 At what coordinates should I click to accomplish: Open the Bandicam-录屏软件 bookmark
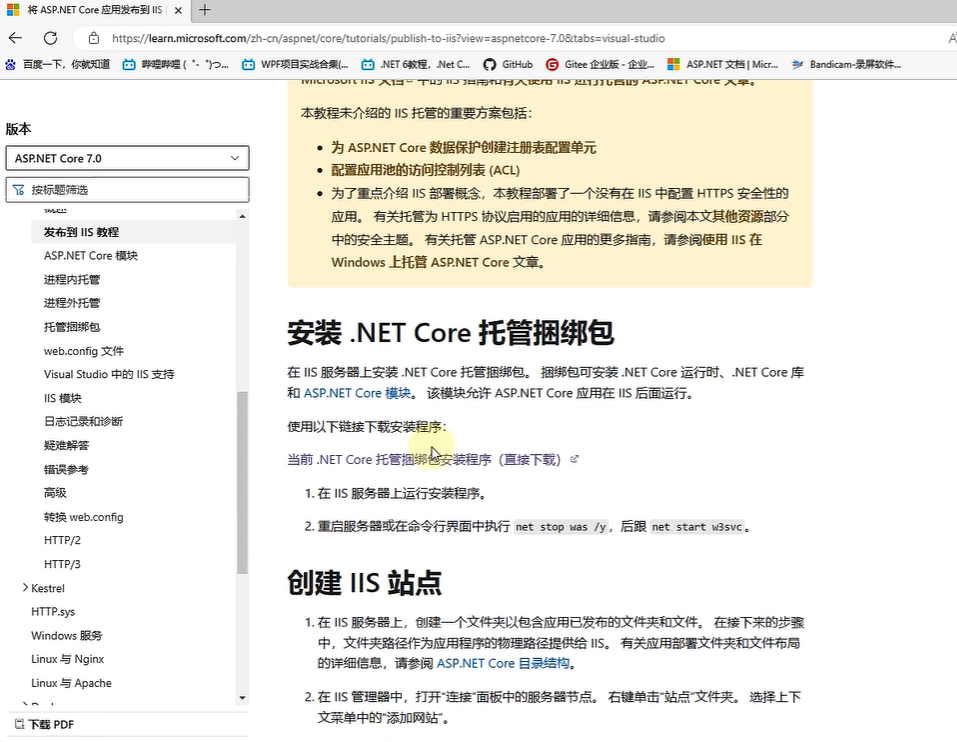tap(846, 64)
